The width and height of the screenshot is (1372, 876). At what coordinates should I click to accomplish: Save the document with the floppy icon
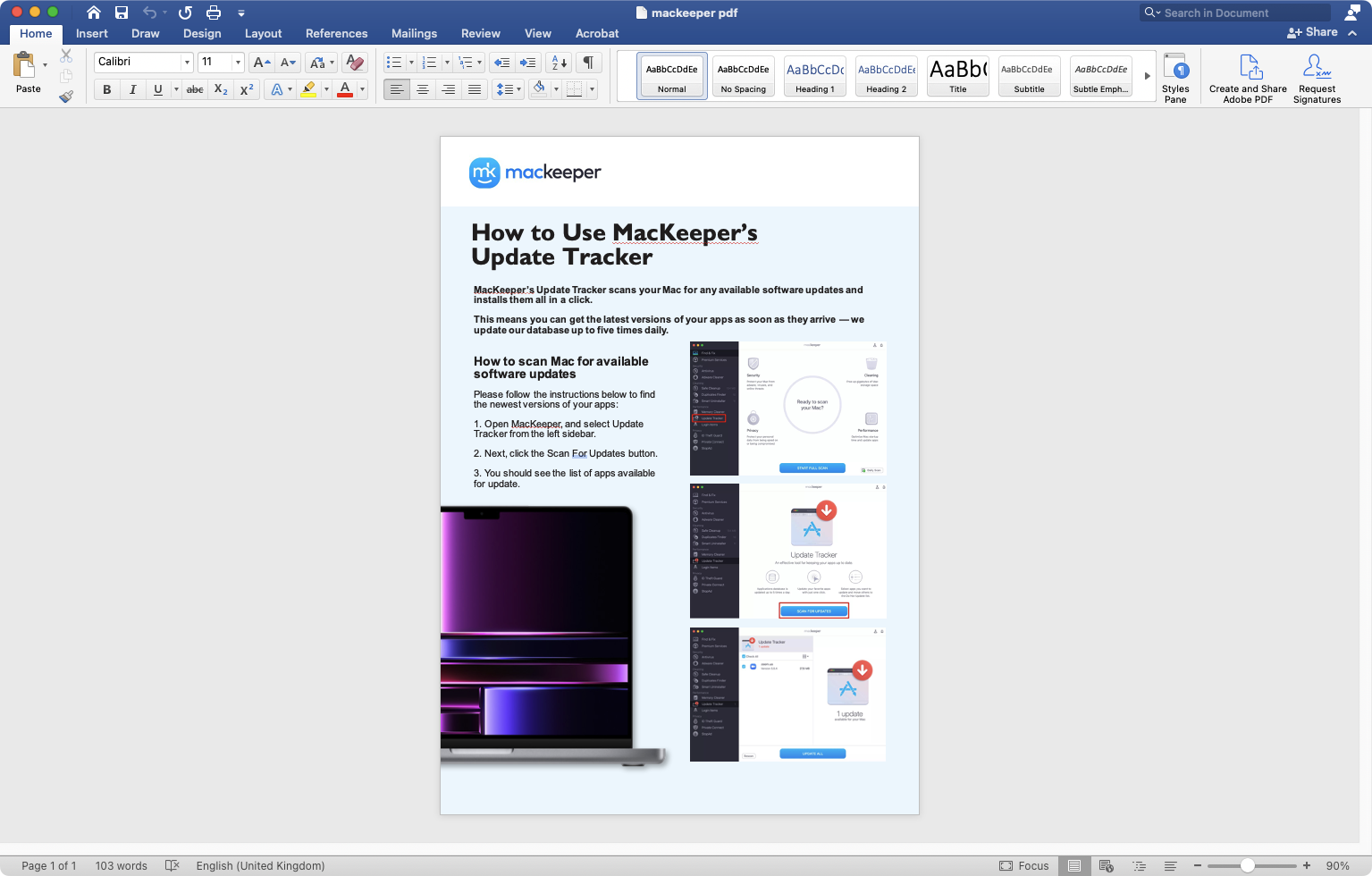pos(122,13)
